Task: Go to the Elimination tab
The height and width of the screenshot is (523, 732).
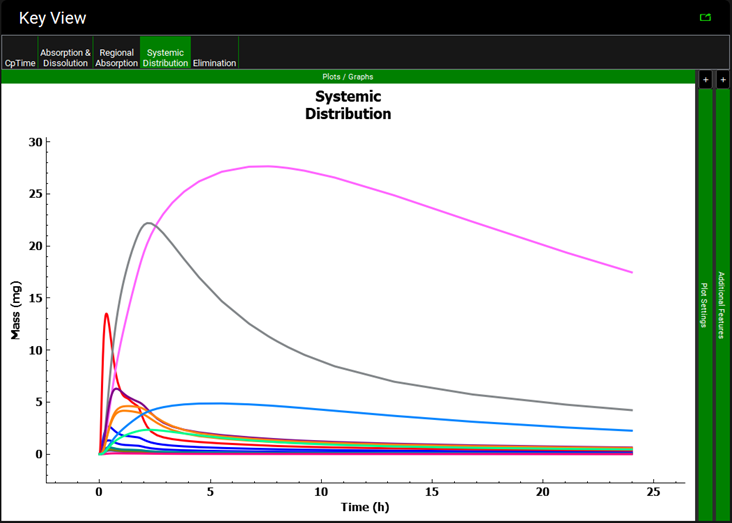Action: pos(215,63)
